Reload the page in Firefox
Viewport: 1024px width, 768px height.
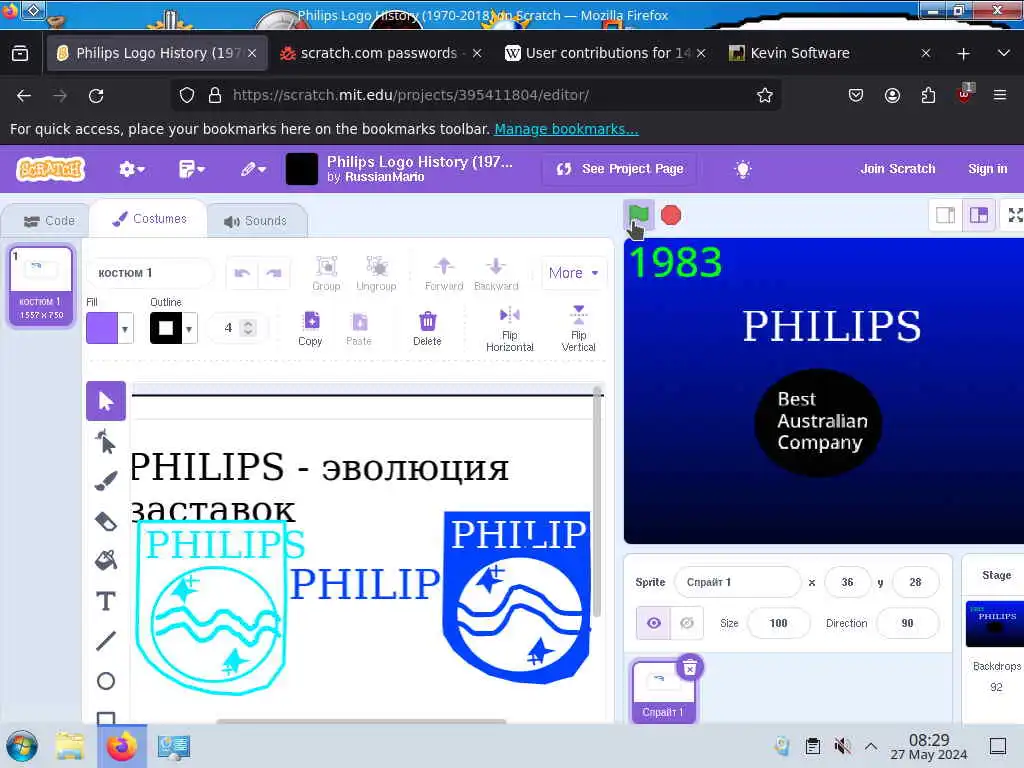coord(96,96)
